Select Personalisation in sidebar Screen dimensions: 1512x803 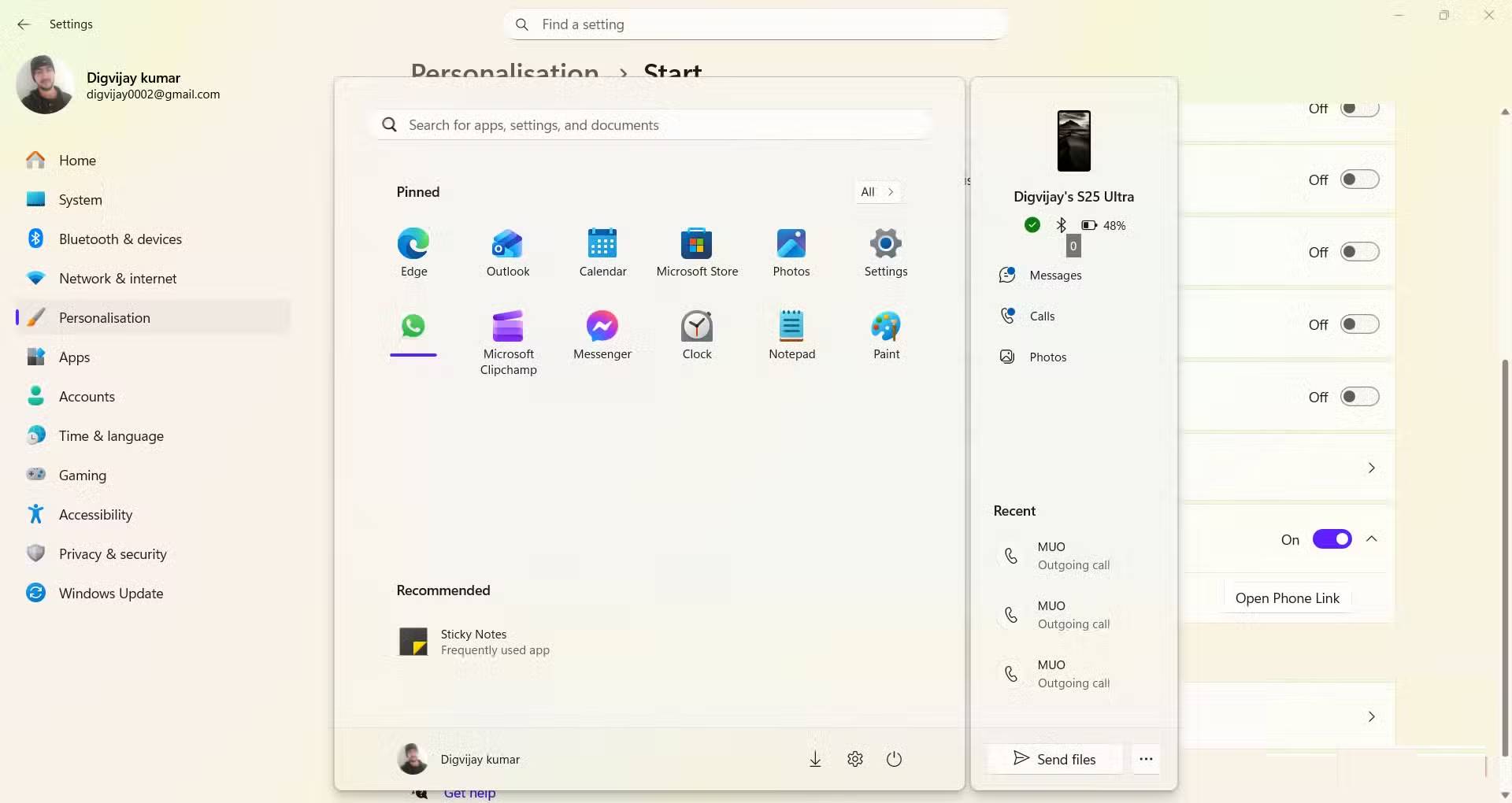[154, 317]
